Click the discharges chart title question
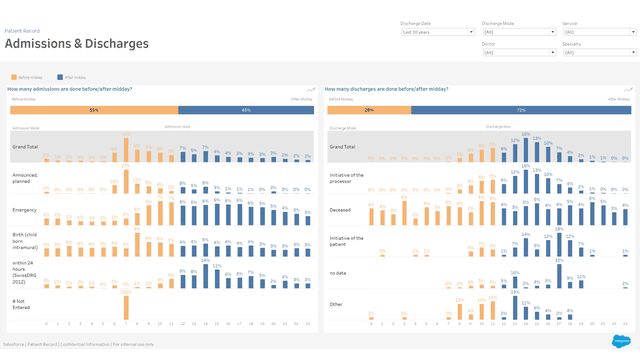The width and height of the screenshot is (640, 363). 386,89
